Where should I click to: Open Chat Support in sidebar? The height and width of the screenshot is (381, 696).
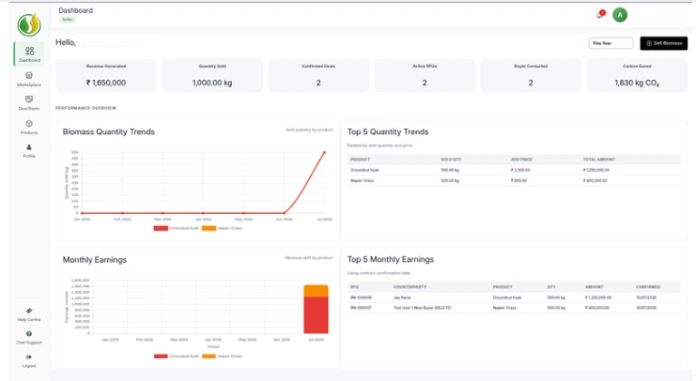tap(29, 337)
